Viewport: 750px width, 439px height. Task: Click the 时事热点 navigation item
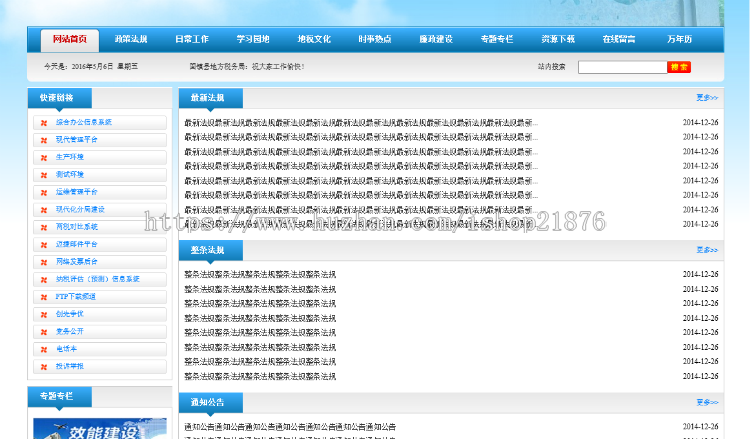click(375, 39)
